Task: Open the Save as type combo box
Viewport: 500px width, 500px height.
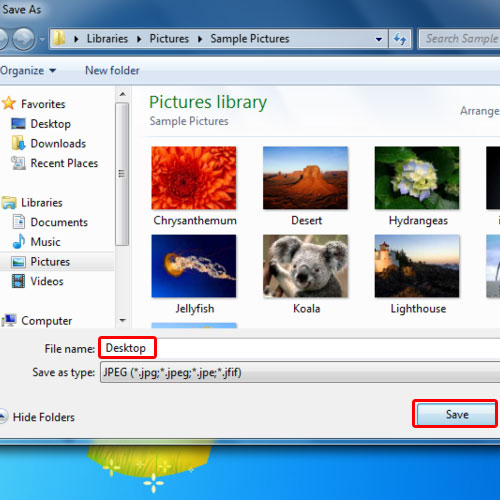Action: (x=300, y=372)
